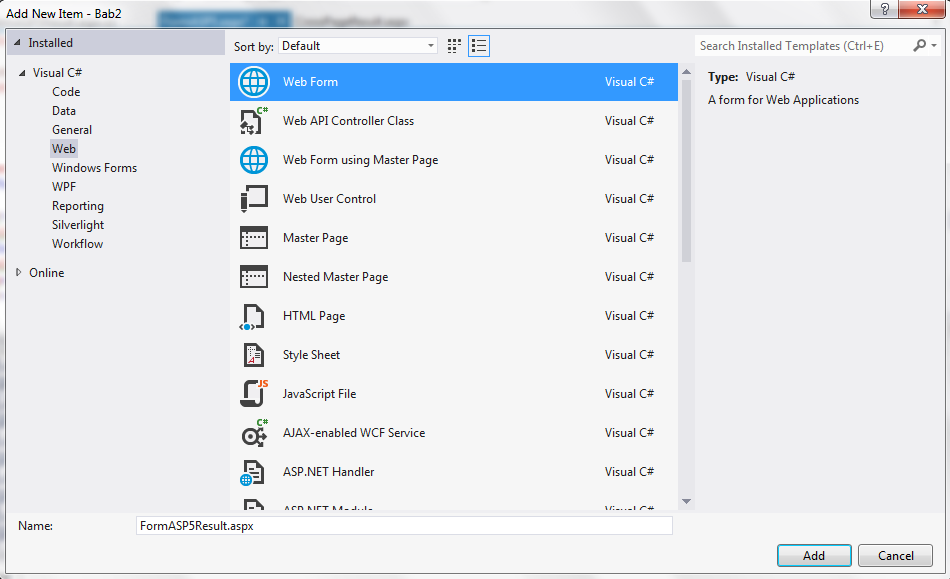The height and width of the screenshot is (579, 950).
Task: Select the Code category
Action: [66, 91]
